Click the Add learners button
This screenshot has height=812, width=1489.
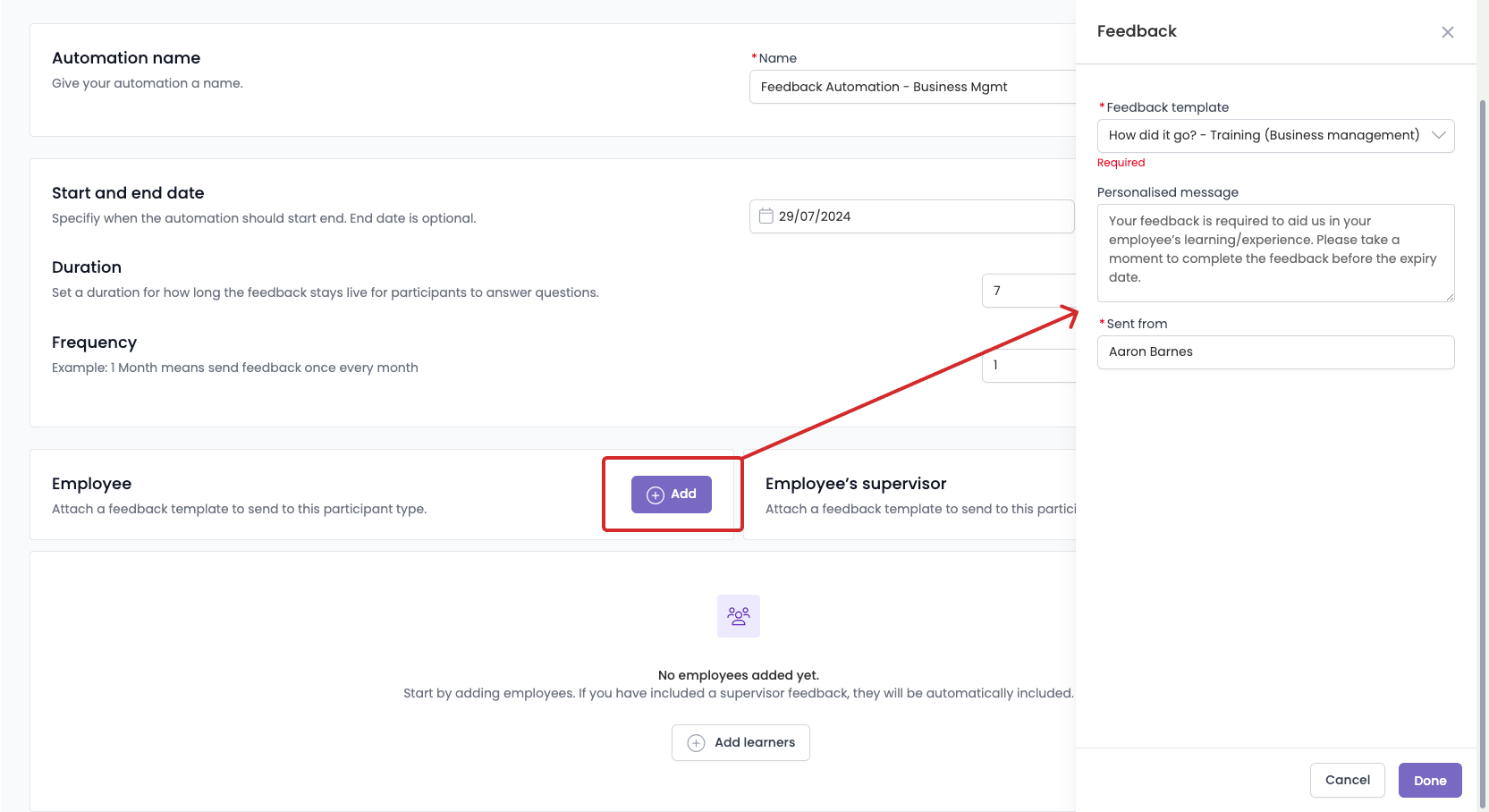pos(740,743)
